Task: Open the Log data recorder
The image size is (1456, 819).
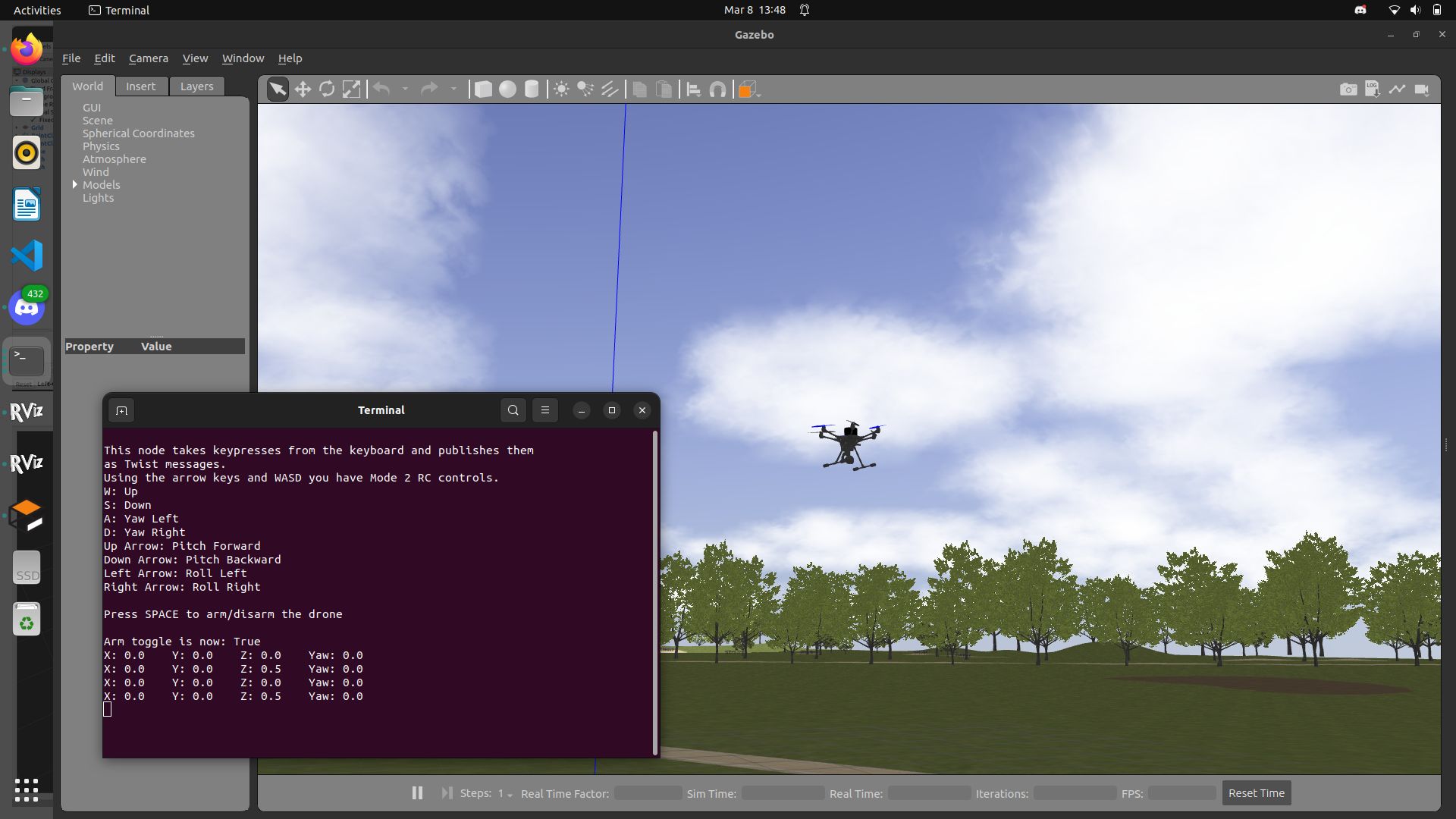Action: coord(1373,89)
